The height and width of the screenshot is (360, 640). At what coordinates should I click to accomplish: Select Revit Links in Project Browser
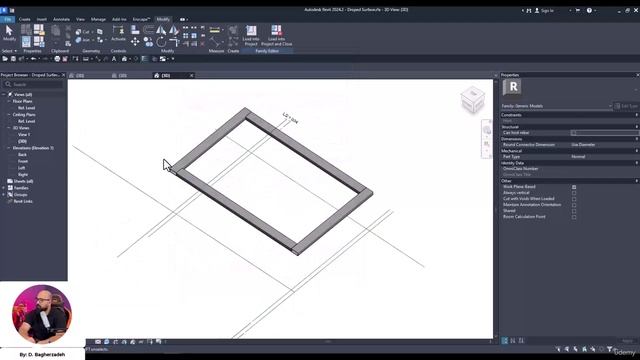[23, 201]
